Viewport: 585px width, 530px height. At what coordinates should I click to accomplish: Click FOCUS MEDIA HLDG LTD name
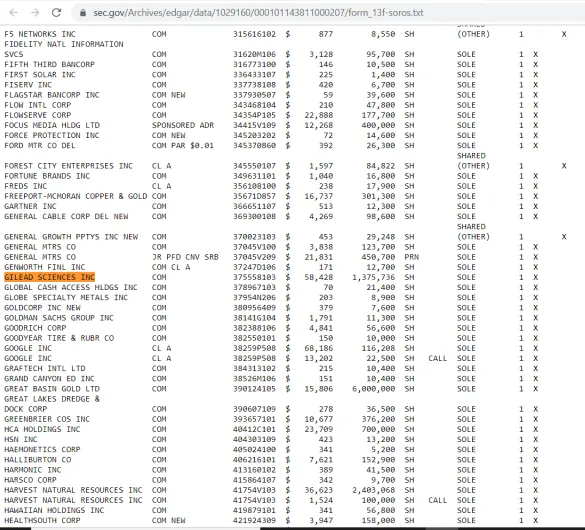tap(52, 125)
